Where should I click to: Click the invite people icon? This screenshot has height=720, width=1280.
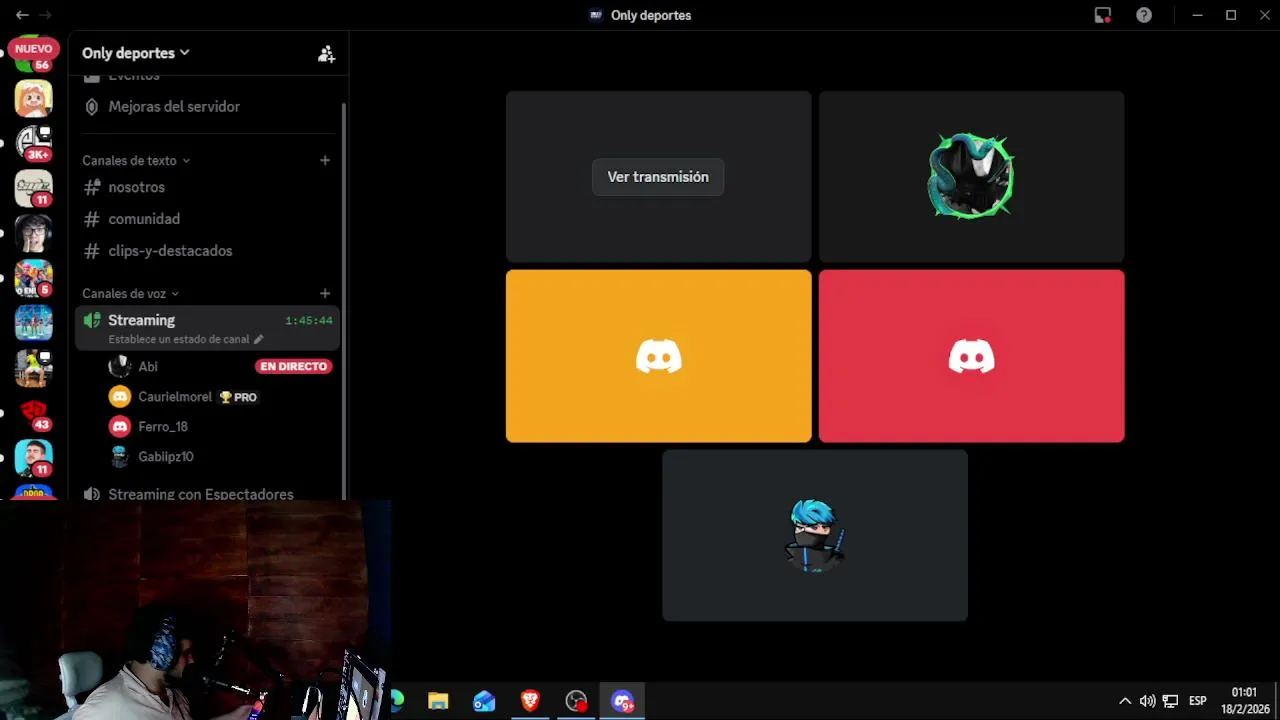pos(326,54)
